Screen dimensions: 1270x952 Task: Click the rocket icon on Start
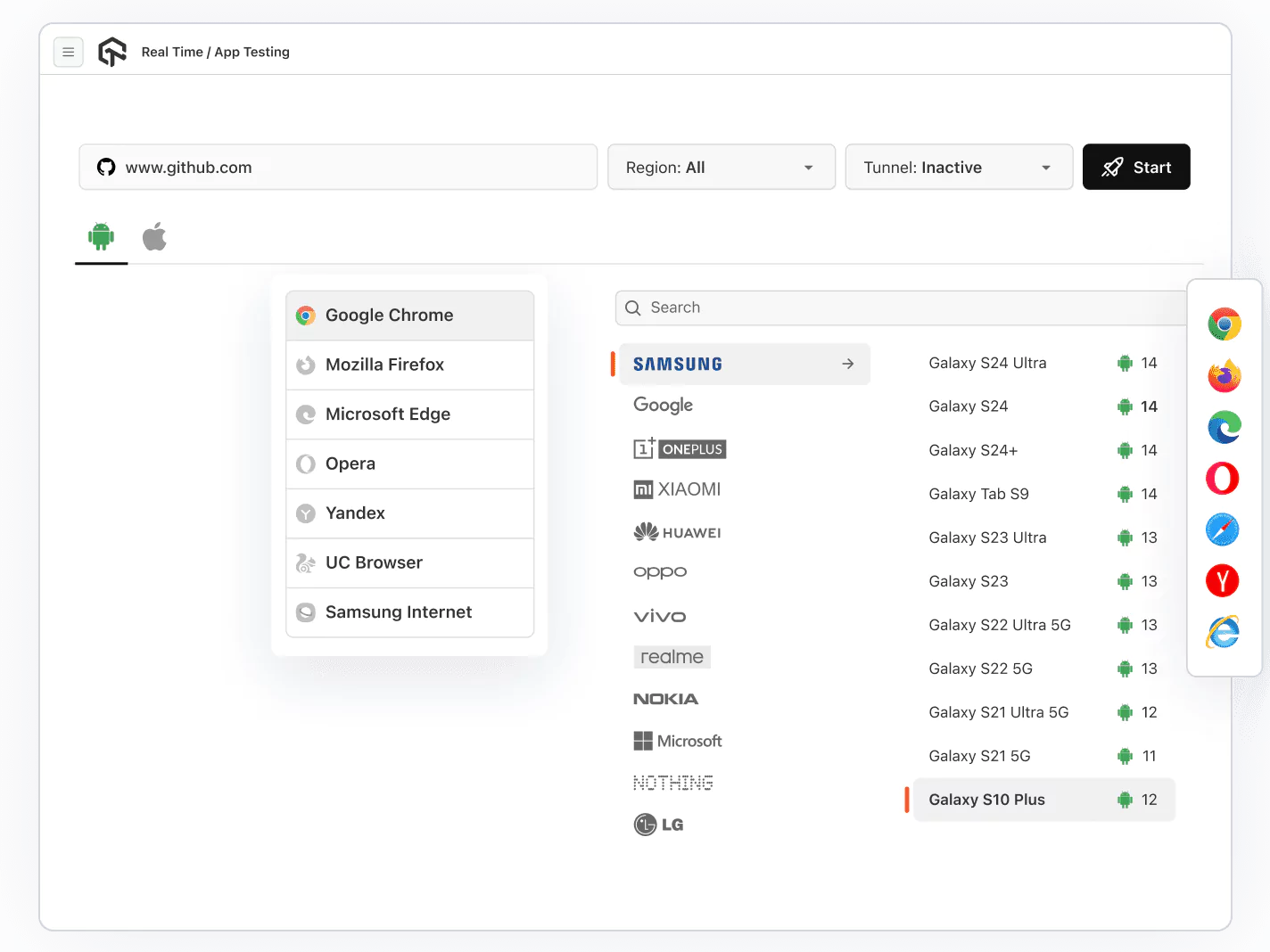1112,167
